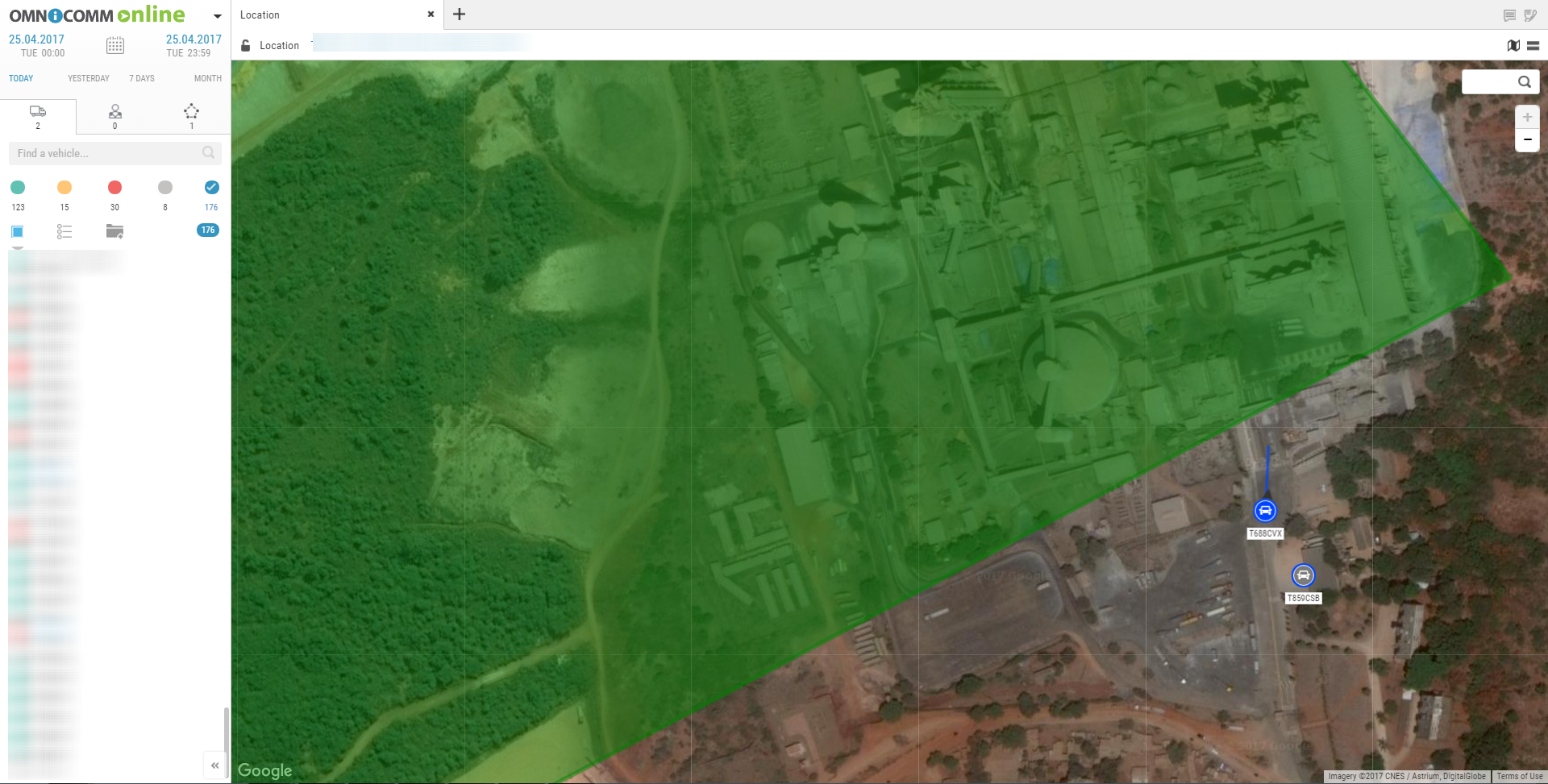
Task: Switch to the geofences tab
Action: (x=191, y=117)
